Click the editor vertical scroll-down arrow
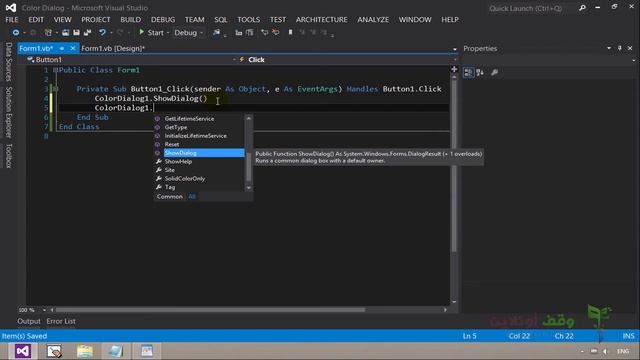Image resolution: width=640 pixels, height=360 pixels. 454,302
